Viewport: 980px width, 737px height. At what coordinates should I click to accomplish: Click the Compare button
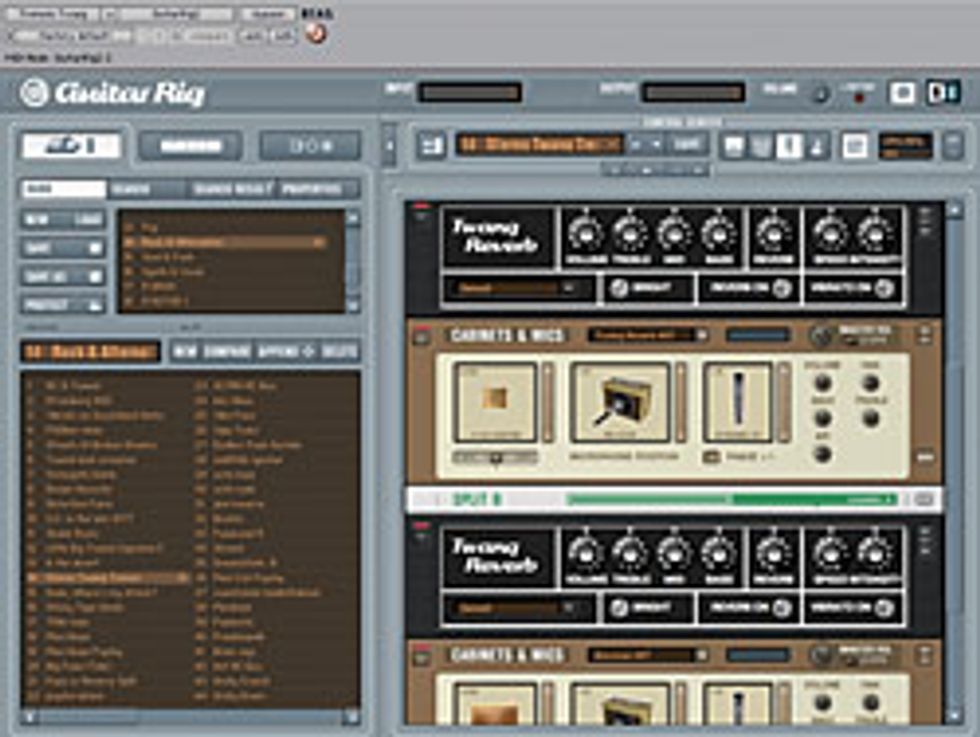pos(227,352)
